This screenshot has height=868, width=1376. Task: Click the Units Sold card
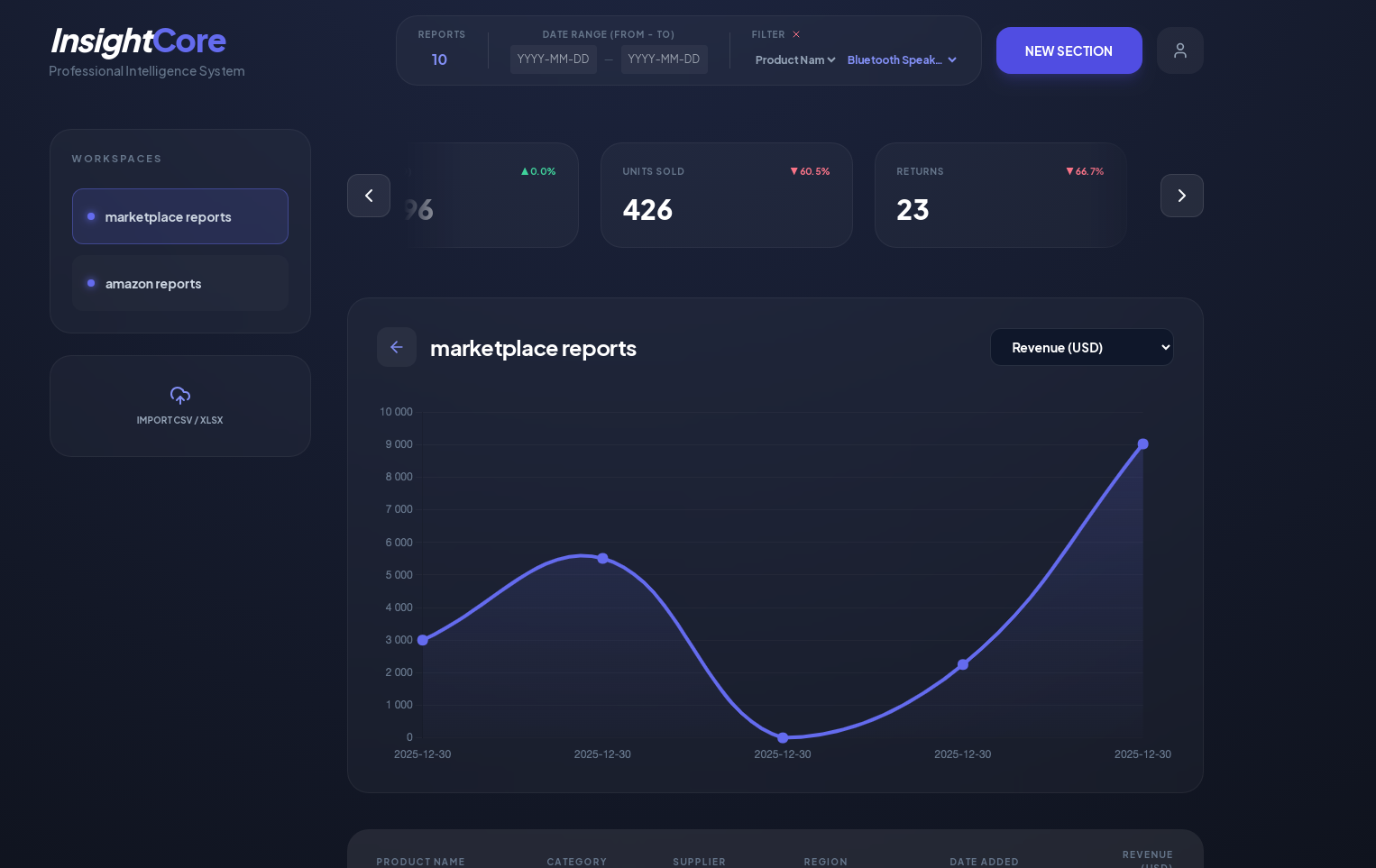727,195
